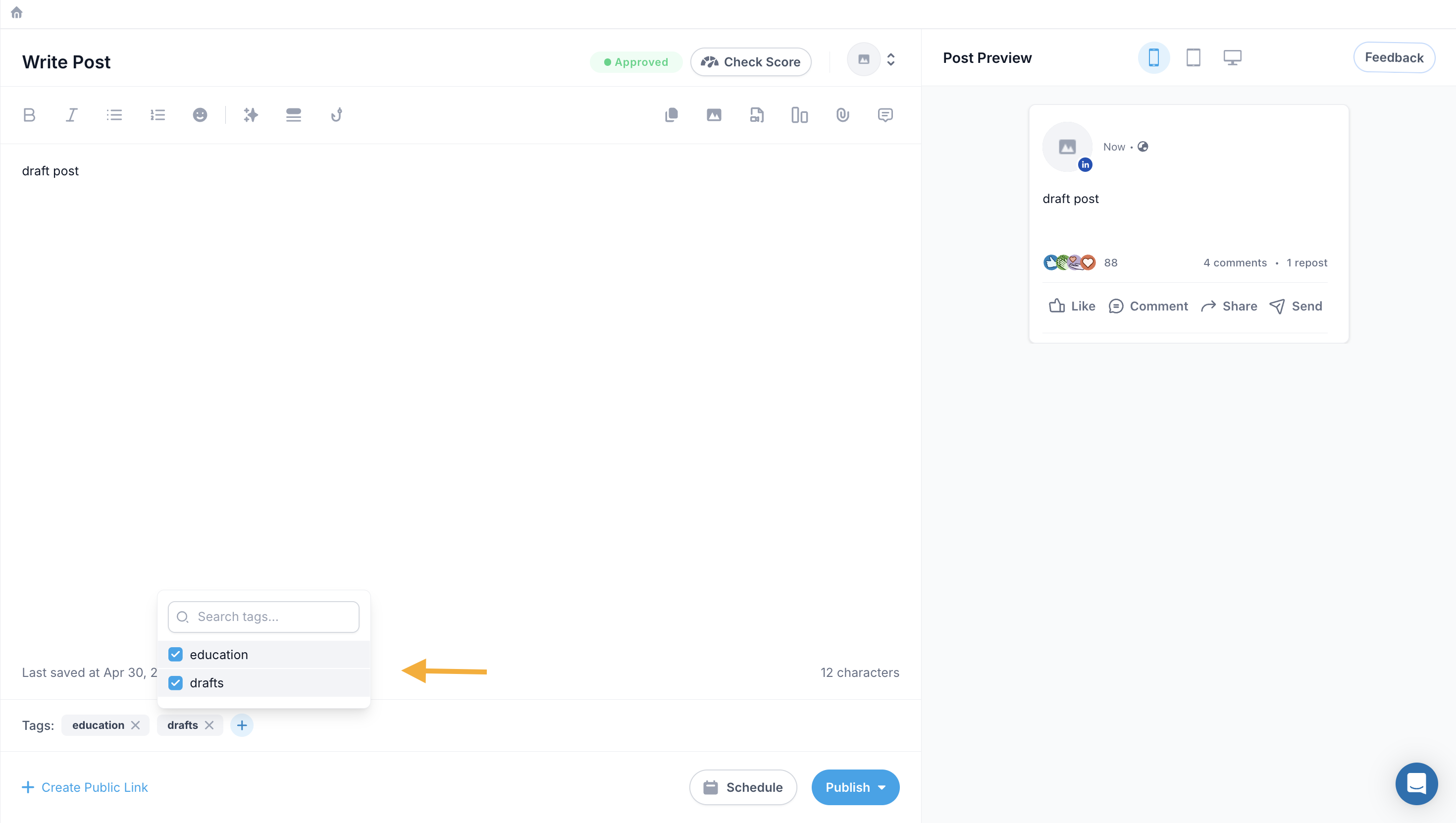Viewport: 1456px width, 823px height.
Task: Open the chat support bubble
Action: [x=1416, y=783]
